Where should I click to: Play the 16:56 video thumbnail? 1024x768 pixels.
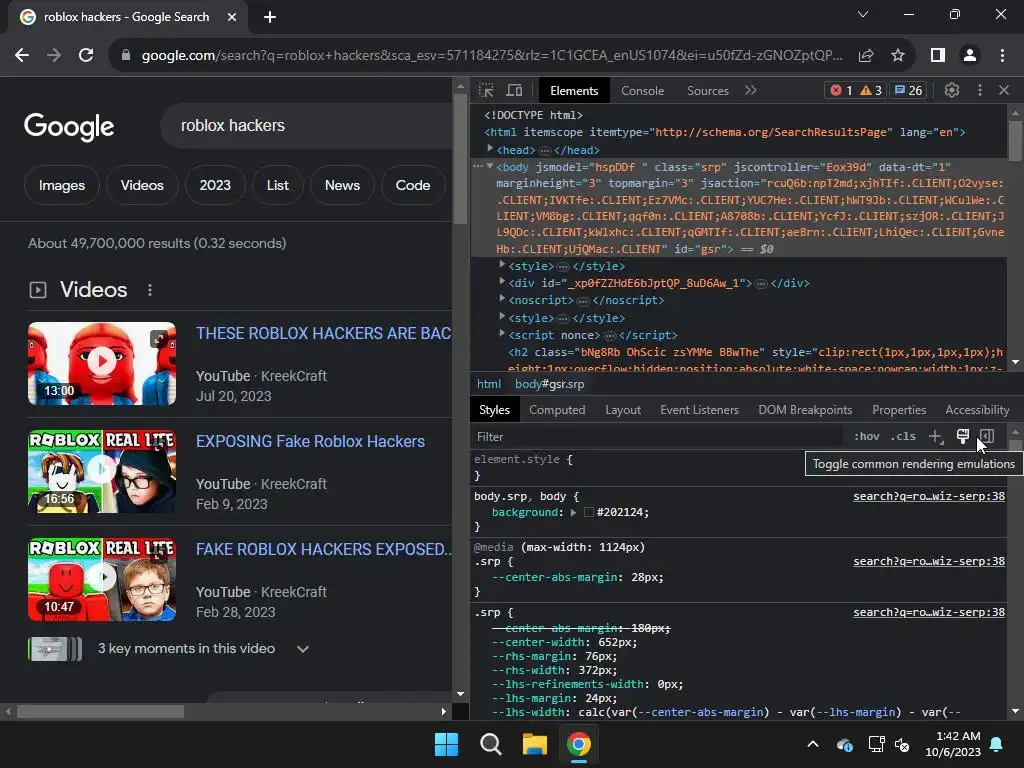[x=102, y=472]
